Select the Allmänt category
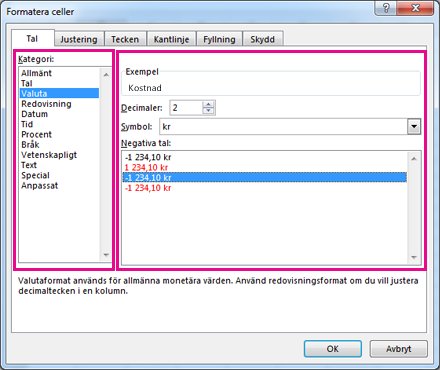The height and width of the screenshot is (370, 440). pyautogui.click(x=59, y=73)
